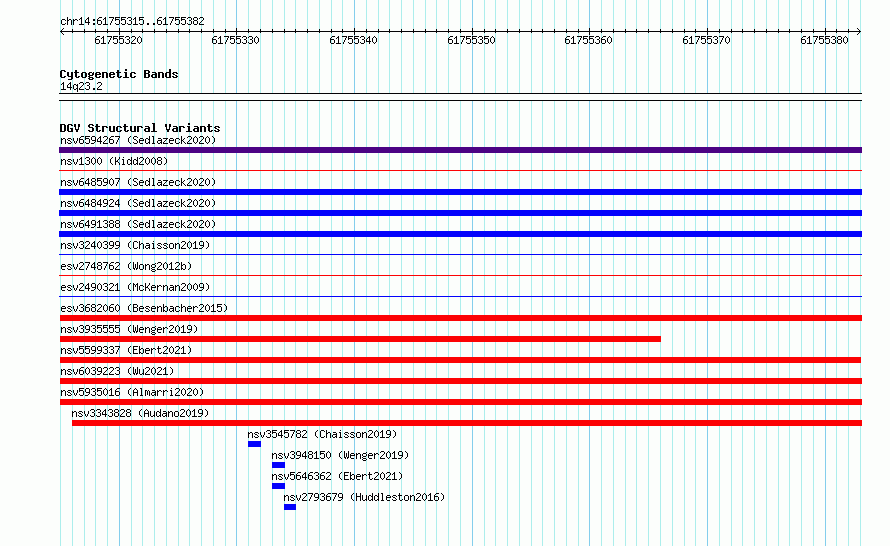Open nsv3240399 (Chaisson2019) variant label
Viewport: 890px width, 546px height.
coord(135,245)
